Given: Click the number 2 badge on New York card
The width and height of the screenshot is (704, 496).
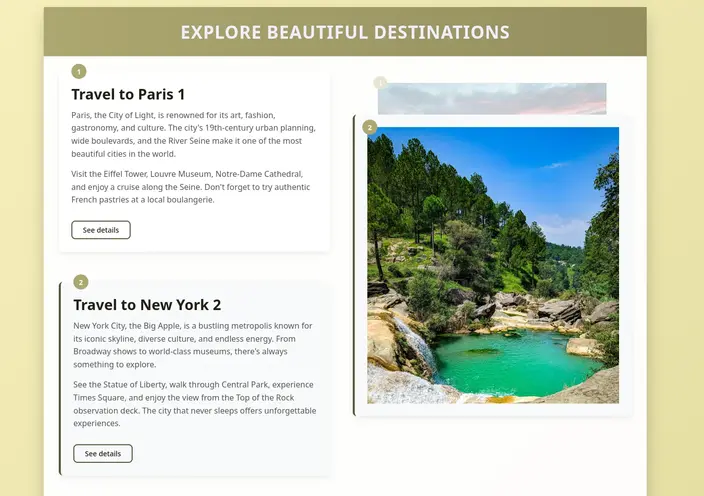Looking at the screenshot, I should (x=81, y=282).
